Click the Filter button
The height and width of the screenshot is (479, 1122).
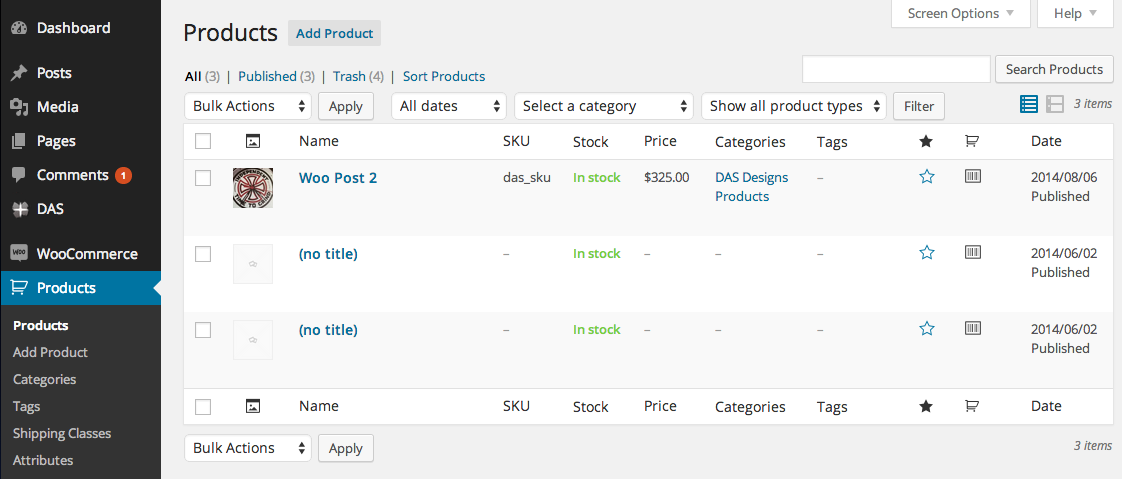919,106
